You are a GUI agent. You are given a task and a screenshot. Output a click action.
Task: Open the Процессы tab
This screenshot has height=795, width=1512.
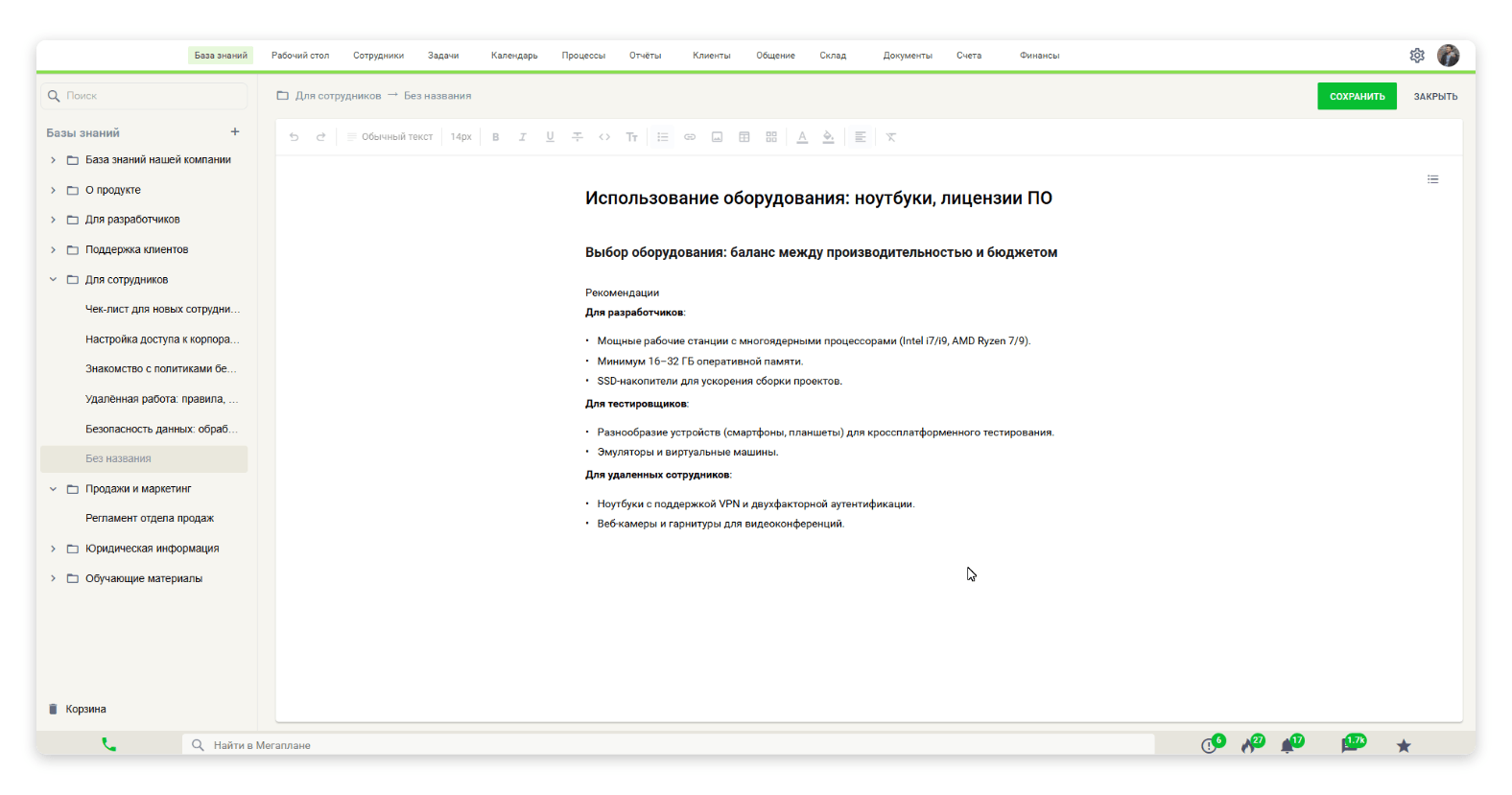tap(583, 56)
